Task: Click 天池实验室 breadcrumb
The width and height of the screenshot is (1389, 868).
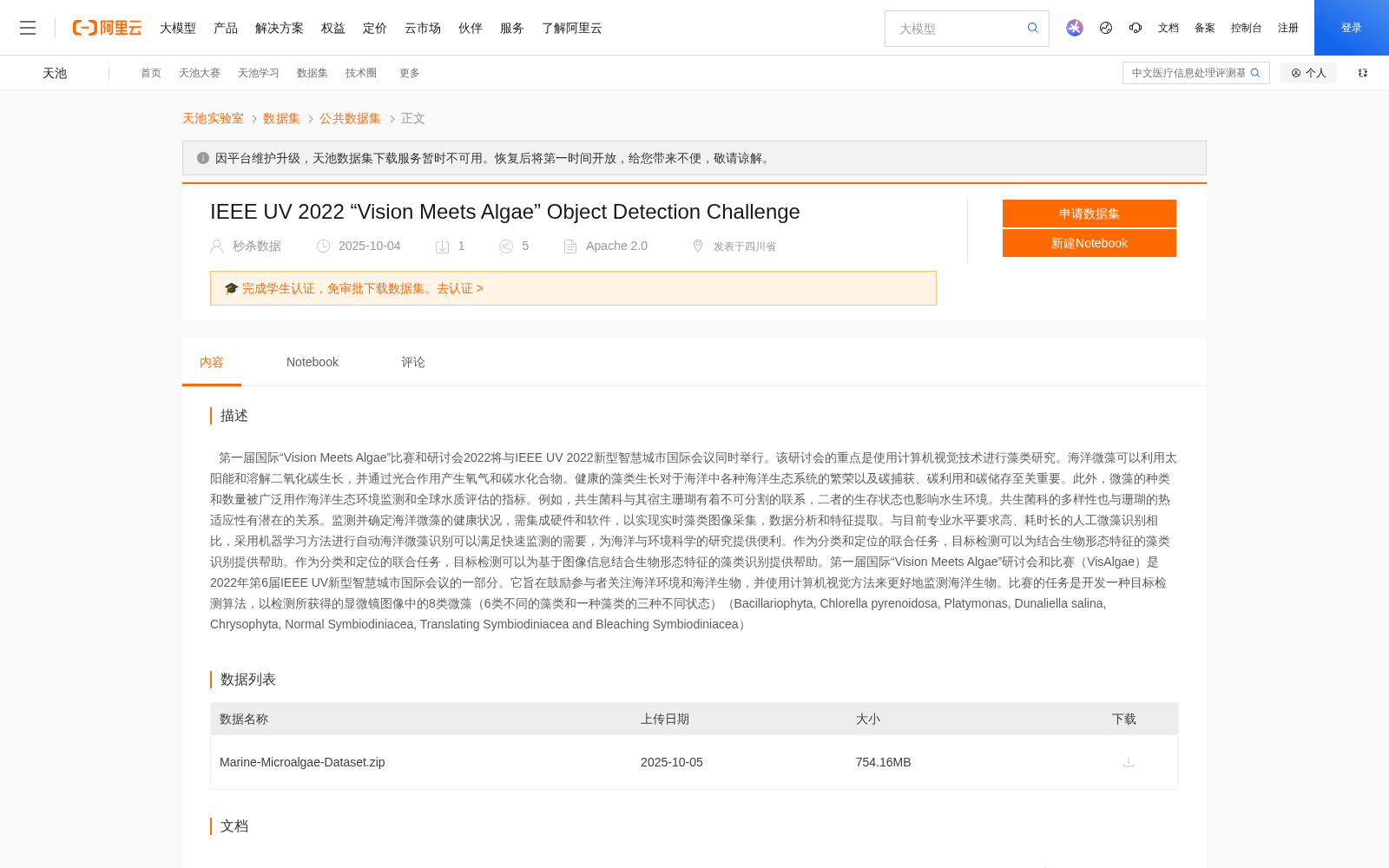Action: click(x=213, y=118)
